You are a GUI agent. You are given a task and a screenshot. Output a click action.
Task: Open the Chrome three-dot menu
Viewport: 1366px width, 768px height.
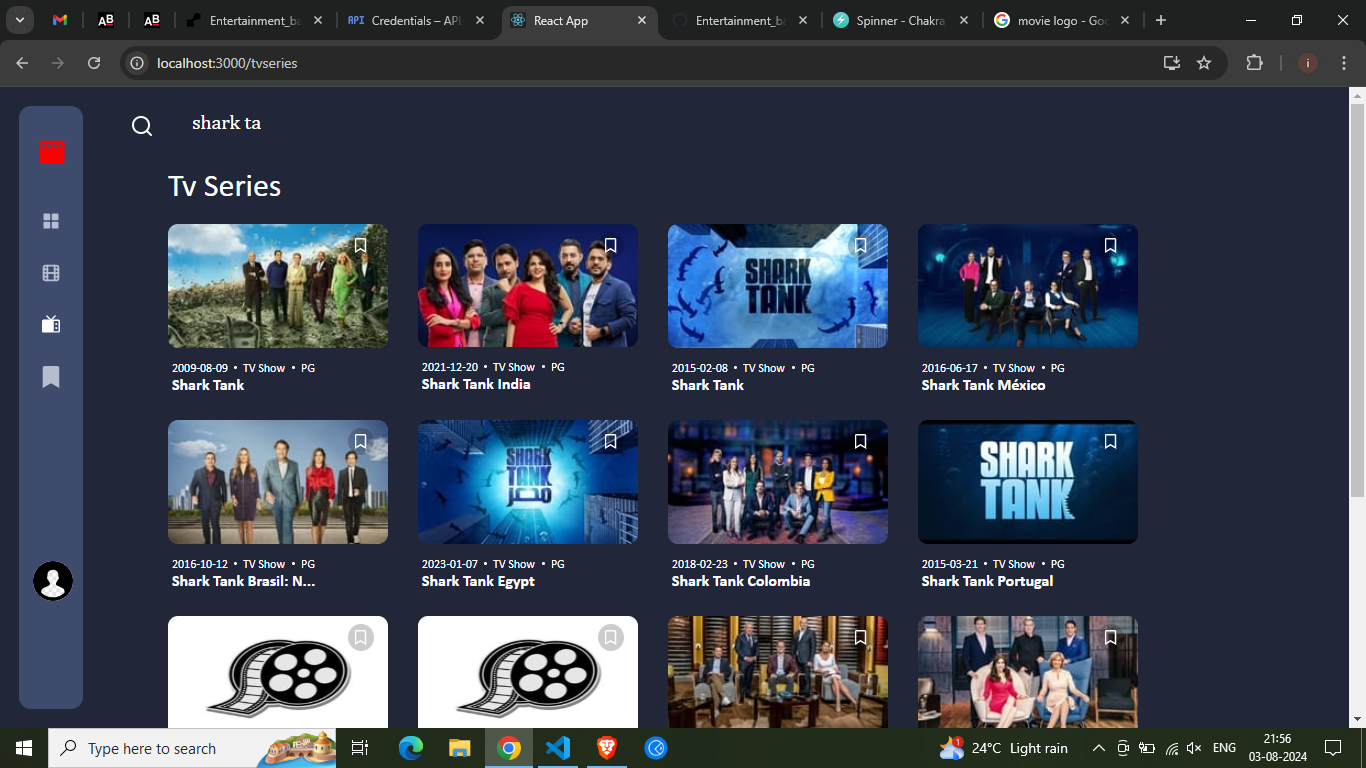click(x=1342, y=63)
